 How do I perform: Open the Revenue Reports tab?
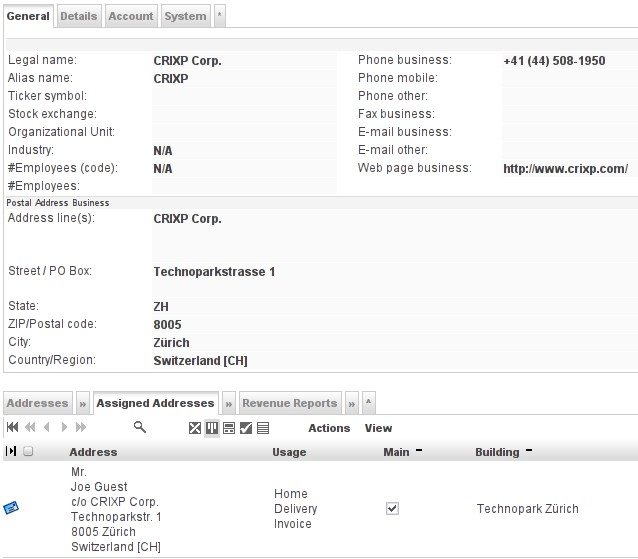click(x=290, y=403)
